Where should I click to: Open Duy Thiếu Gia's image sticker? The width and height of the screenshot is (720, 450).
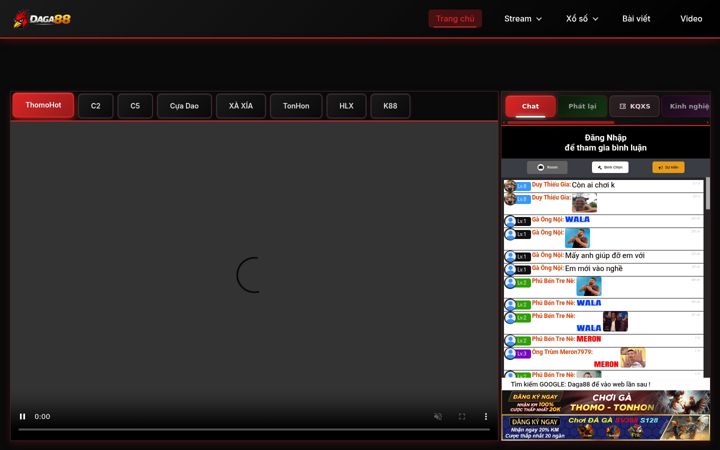click(x=585, y=203)
